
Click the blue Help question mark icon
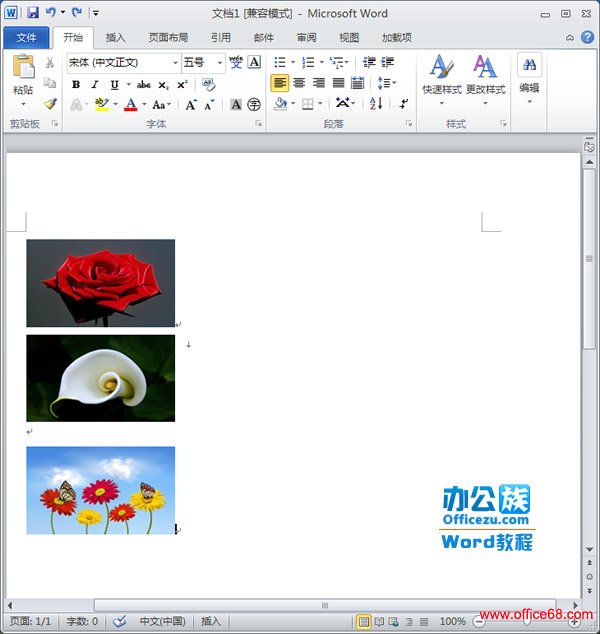(x=587, y=37)
